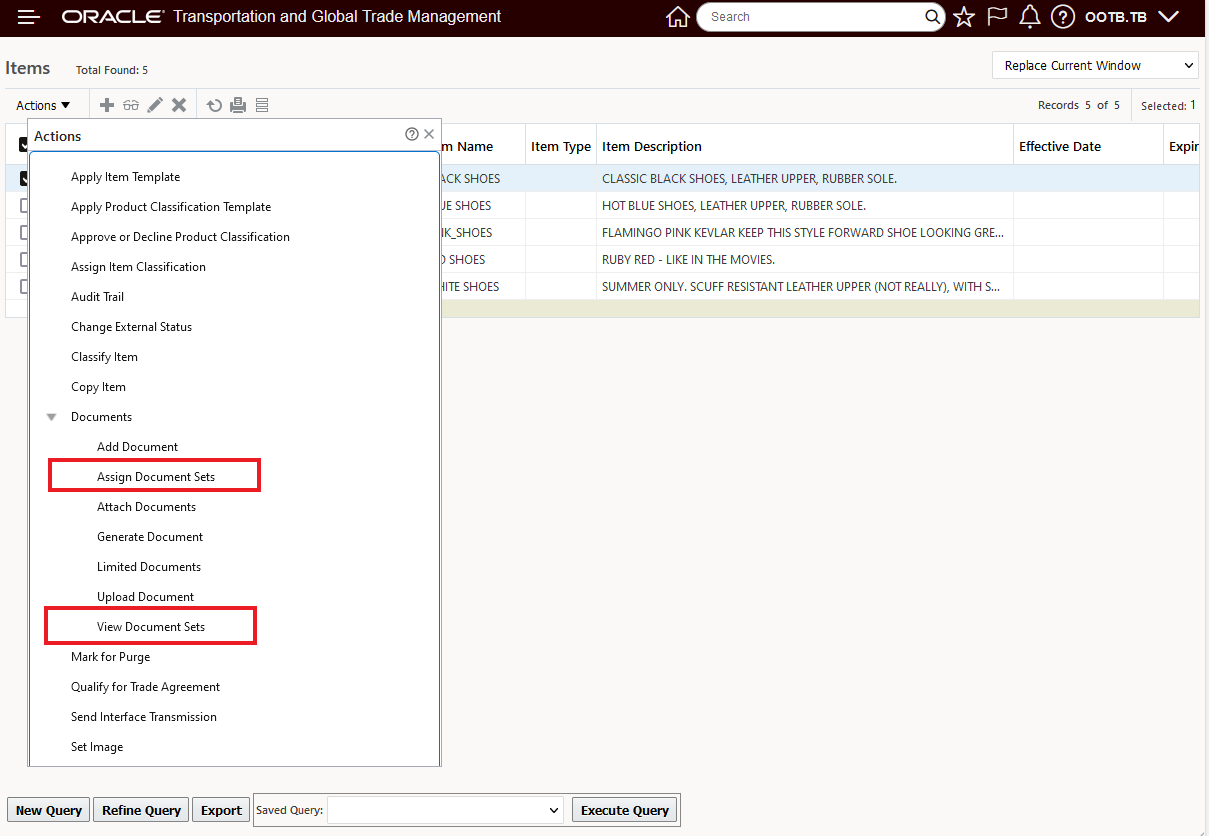Create a new item with the plus icon
Screen dimensions: 1209x836
pyautogui.click(x=106, y=104)
